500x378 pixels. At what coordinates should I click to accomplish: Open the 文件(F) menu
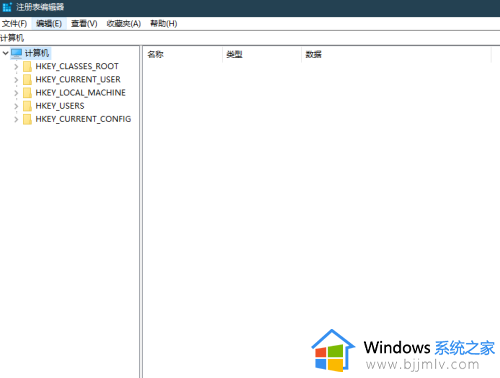(15, 24)
